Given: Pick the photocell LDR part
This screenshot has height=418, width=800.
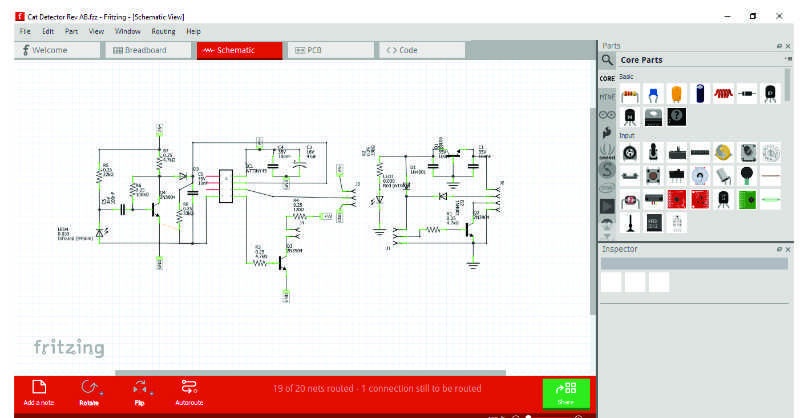Looking at the screenshot, I should [x=630, y=200].
